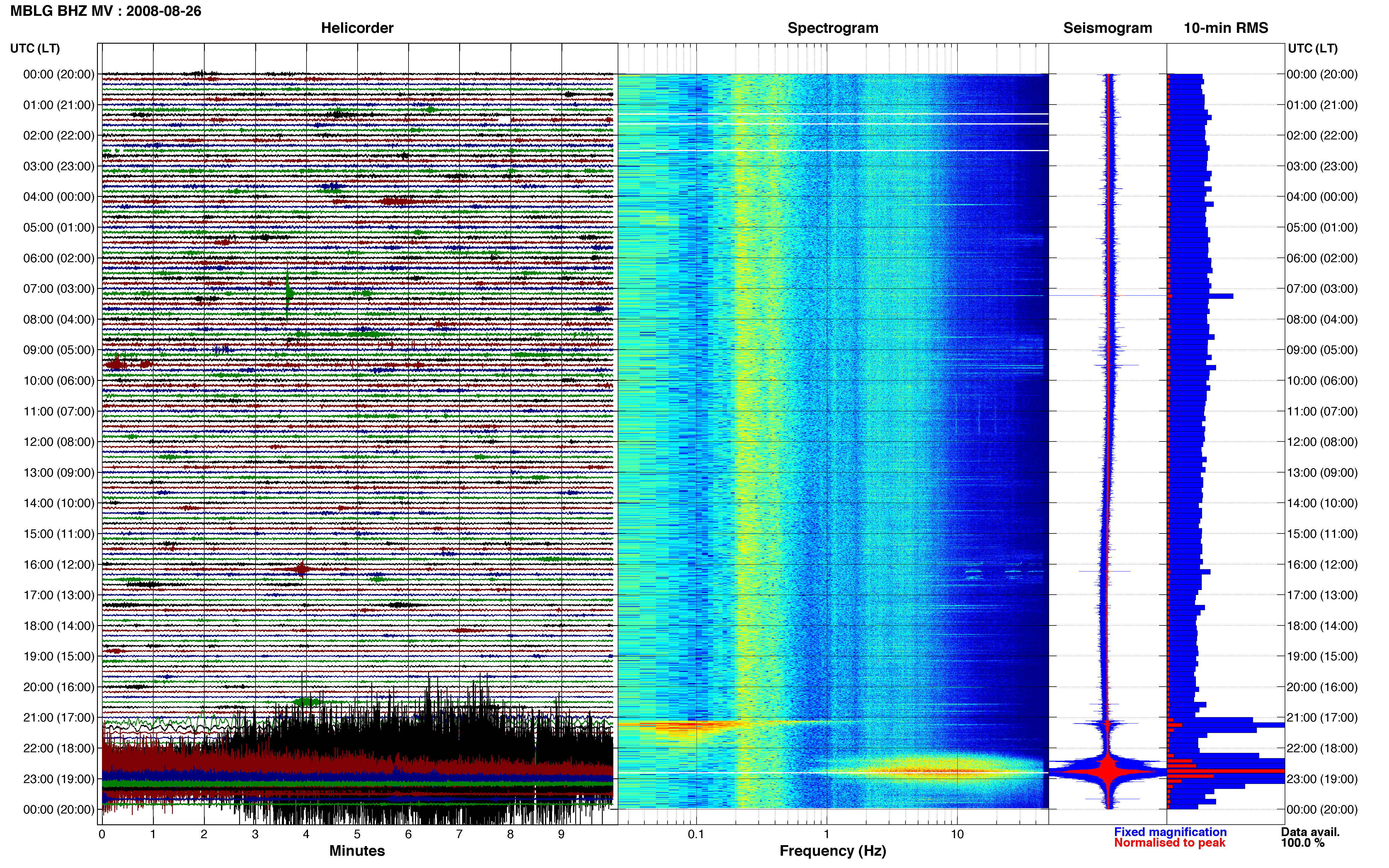The height and width of the screenshot is (868, 1389).
Task: Select the Spectrogram panel heading
Action: [833, 28]
